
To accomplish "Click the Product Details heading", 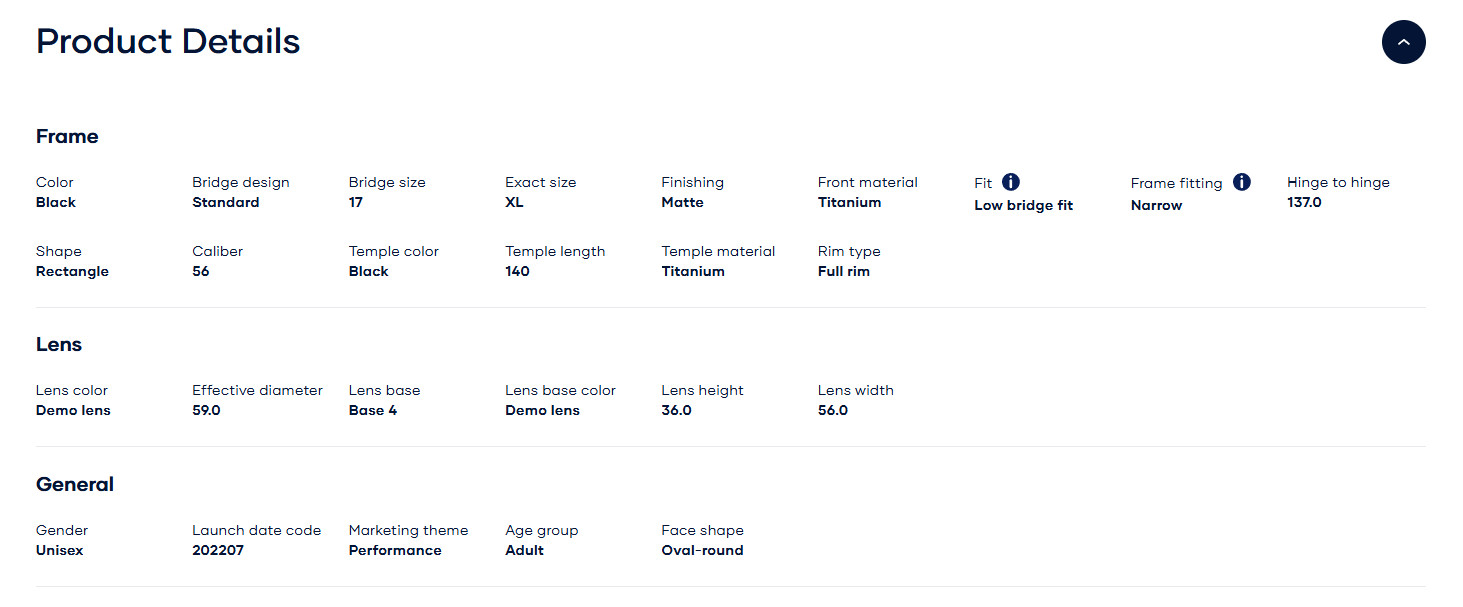I will click(x=168, y=41).
